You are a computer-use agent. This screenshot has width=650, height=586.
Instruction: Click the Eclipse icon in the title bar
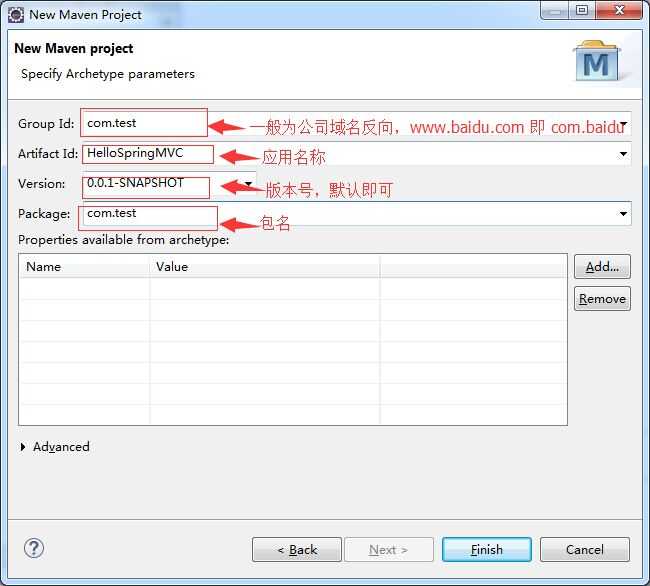click(x=16, y=15)
